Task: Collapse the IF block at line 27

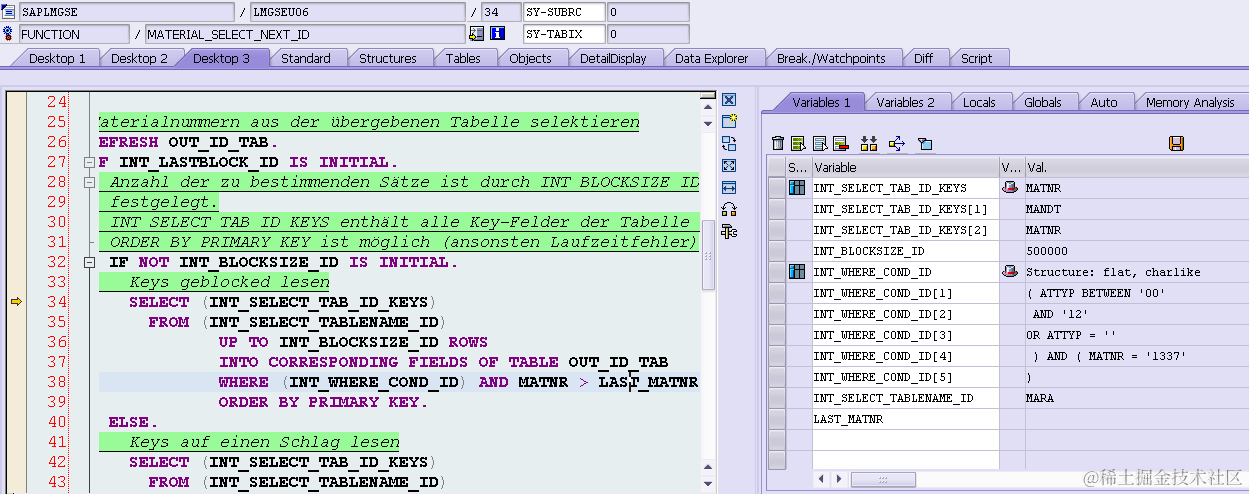Action: tap(90, 162)
